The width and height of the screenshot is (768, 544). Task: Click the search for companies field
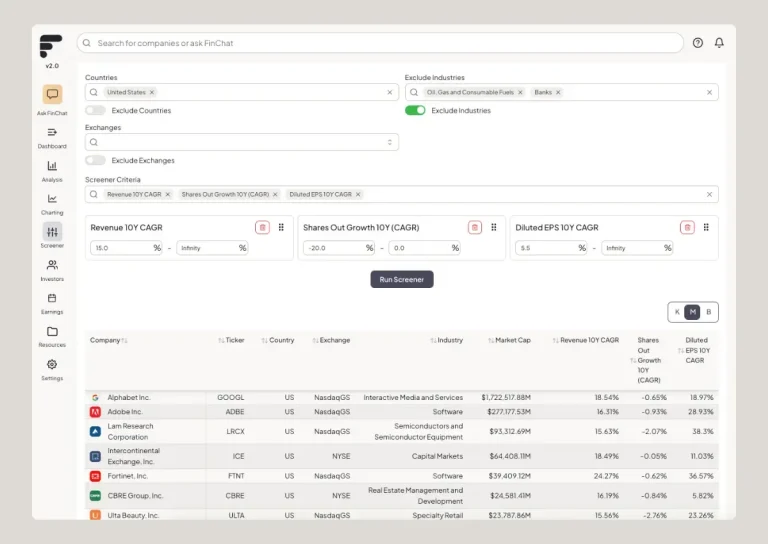pos(380,43)
